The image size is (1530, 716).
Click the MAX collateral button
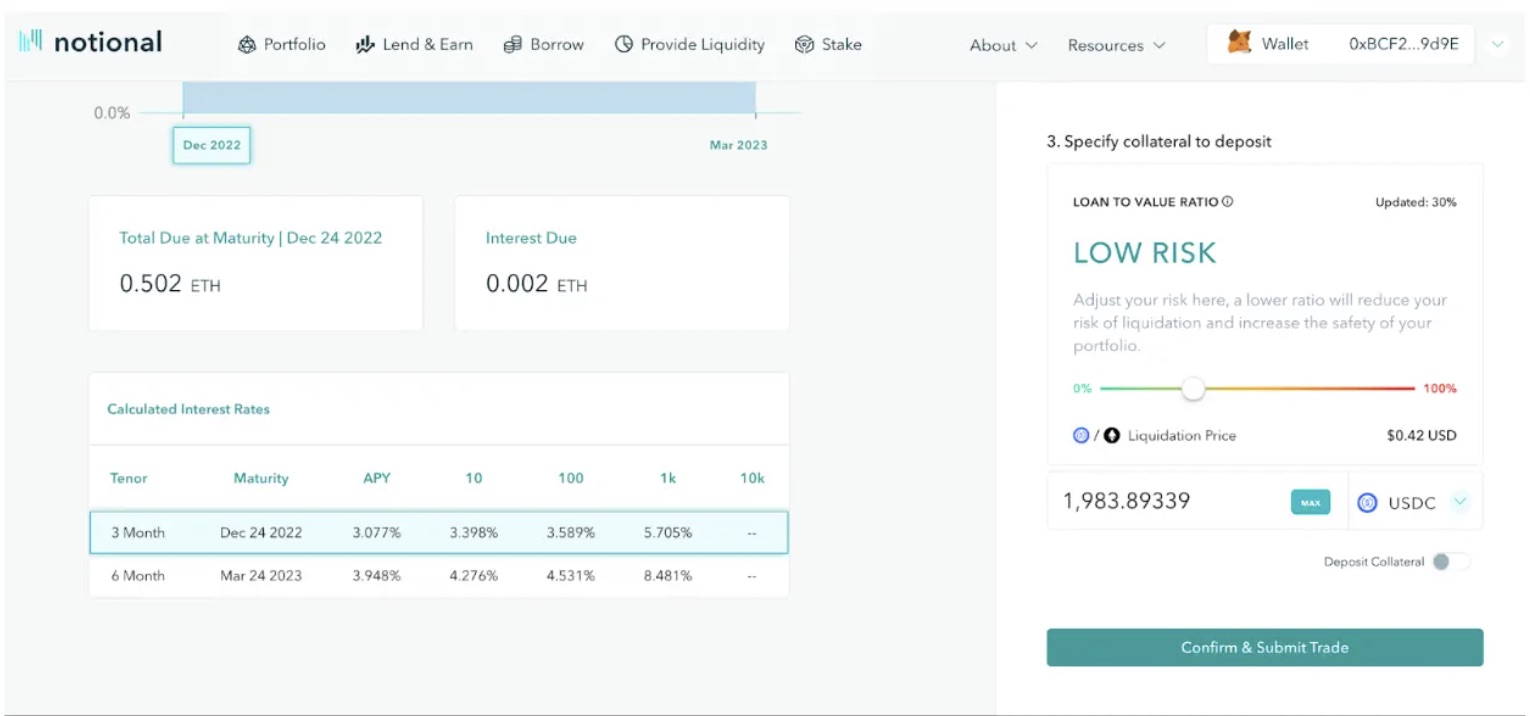[1310, 502]
